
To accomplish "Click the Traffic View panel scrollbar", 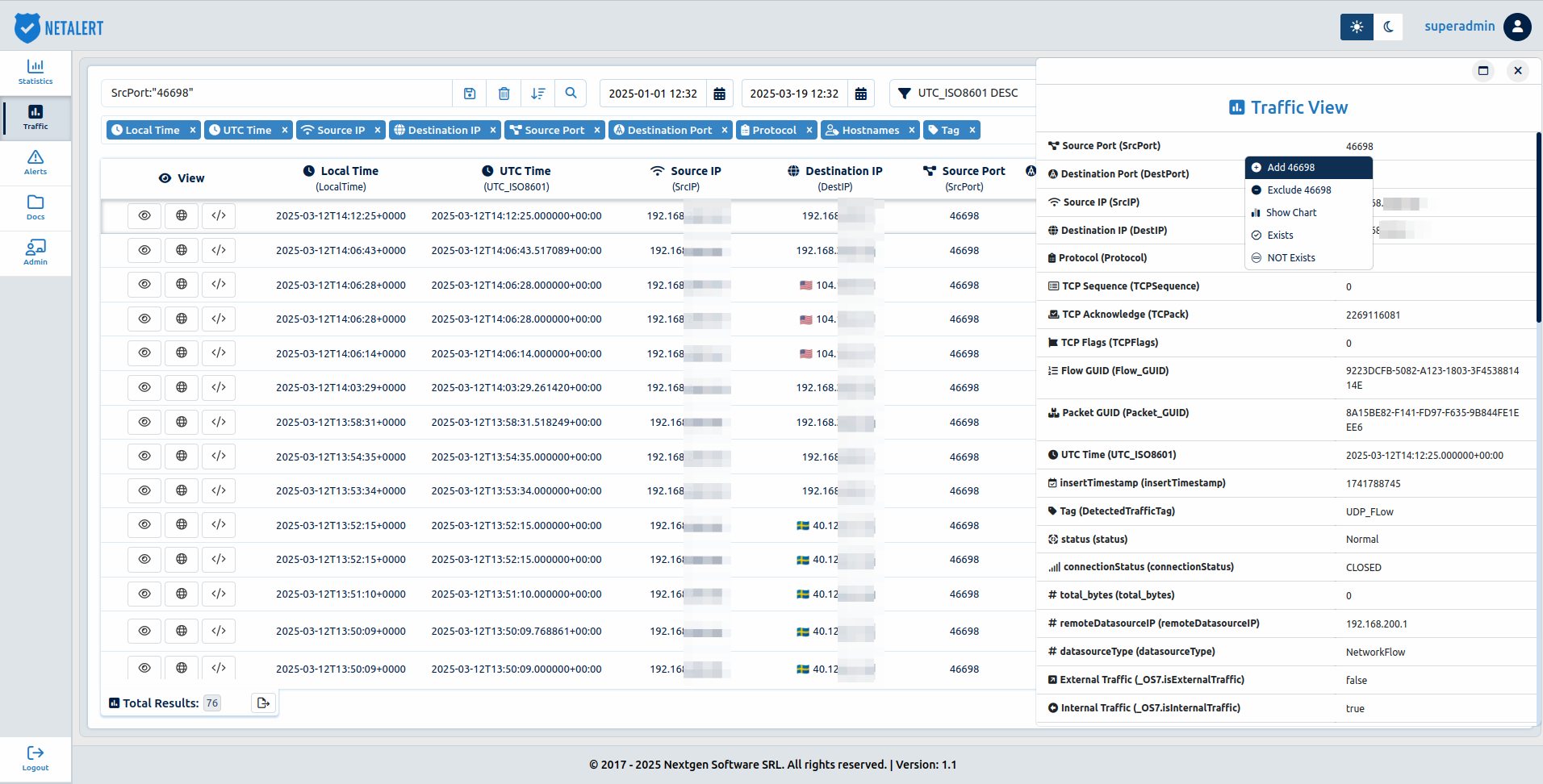I will tap(1539, 227).
